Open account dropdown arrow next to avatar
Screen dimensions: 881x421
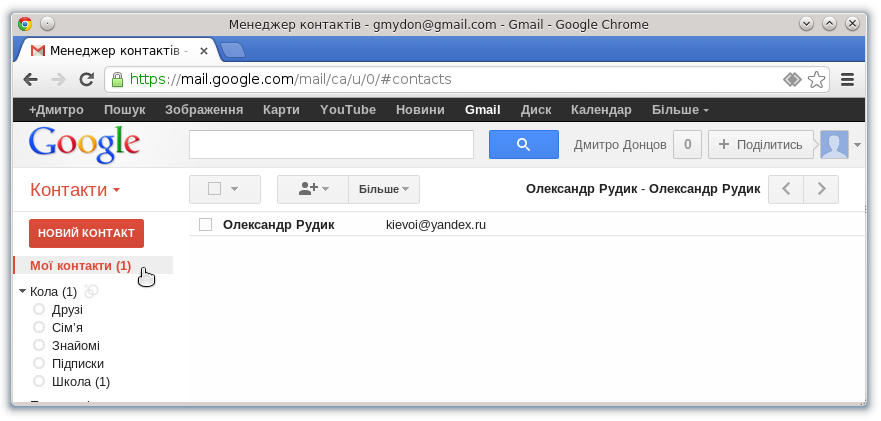857,145
